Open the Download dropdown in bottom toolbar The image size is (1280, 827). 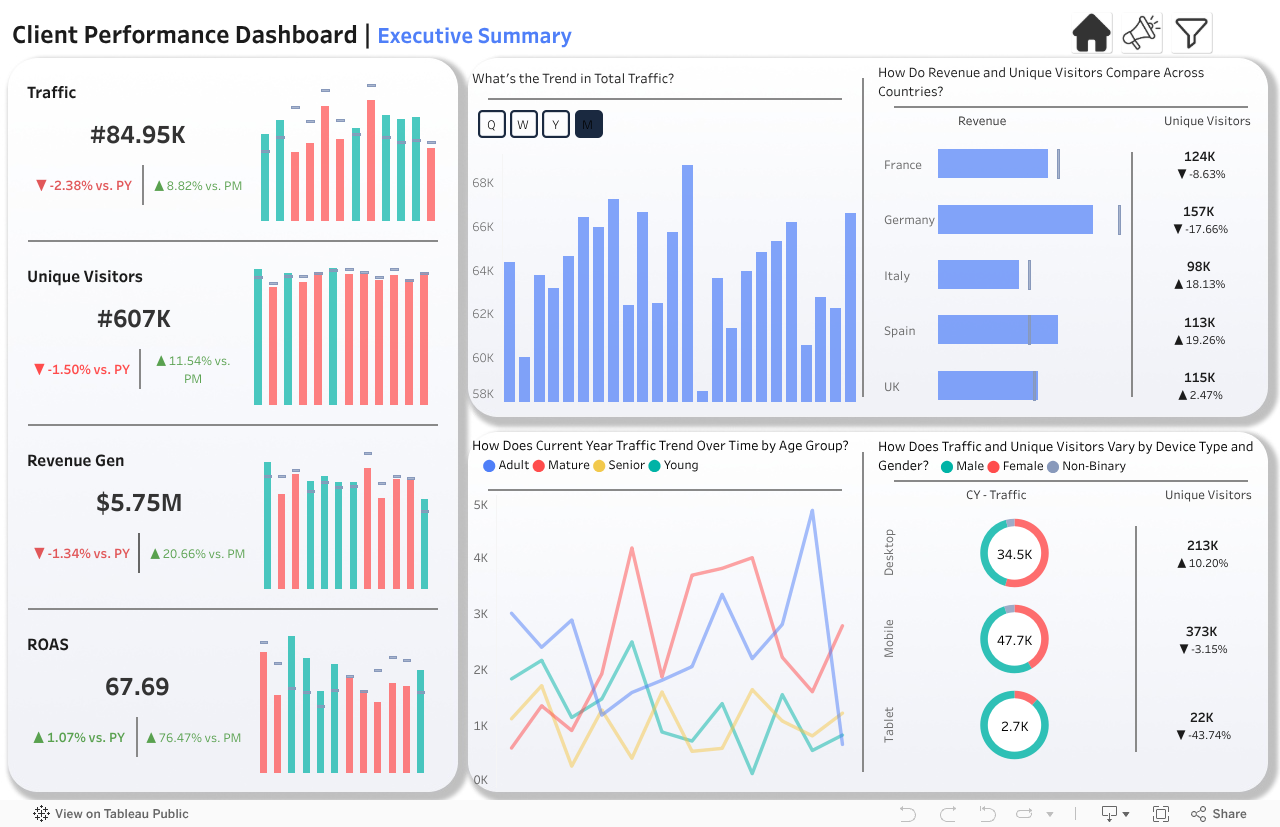coord(1115,813)
